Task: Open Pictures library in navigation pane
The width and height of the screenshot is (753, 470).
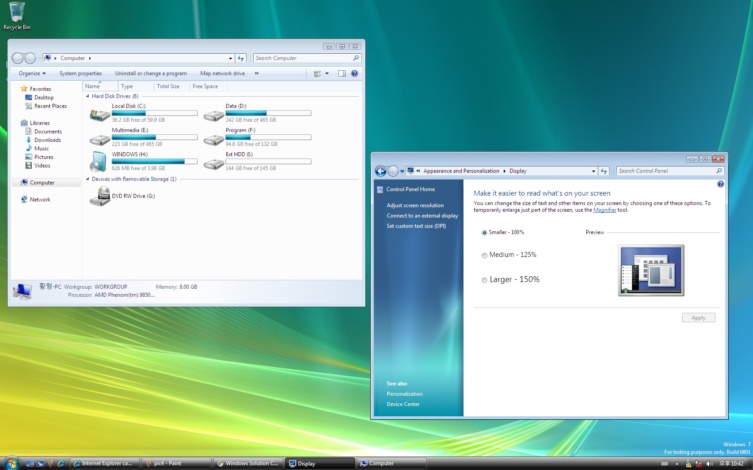Action: [44, 157]
